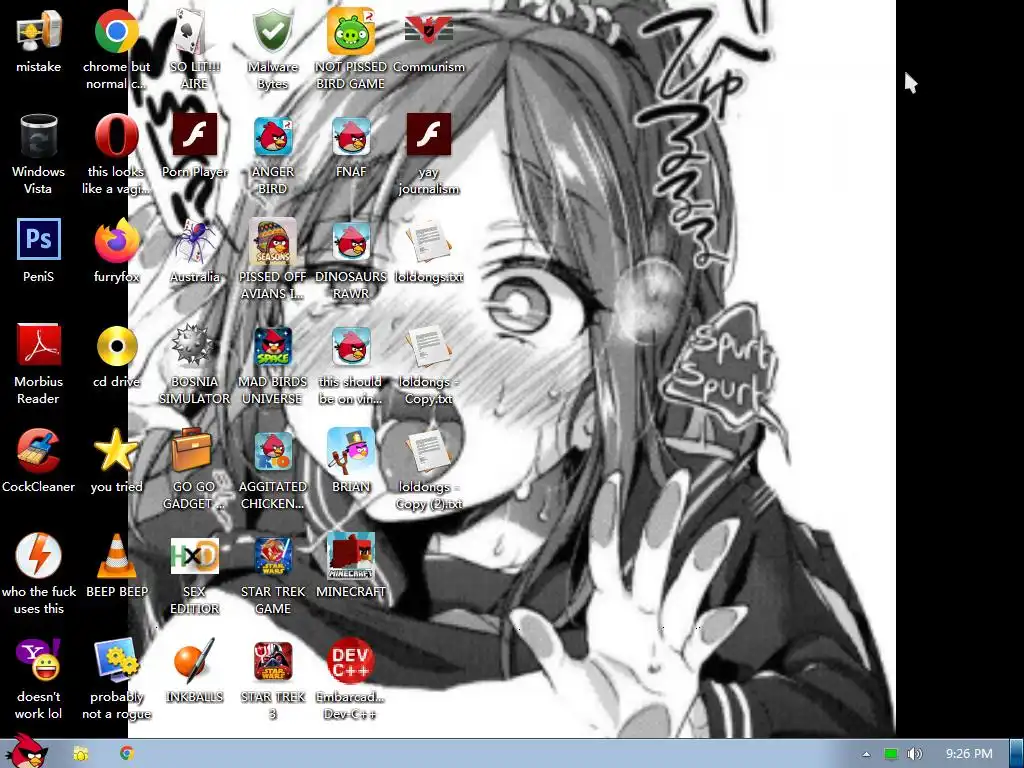
Task: Launch the green pig 'BIRD GAME' icon
Action: tap(351, 31)
